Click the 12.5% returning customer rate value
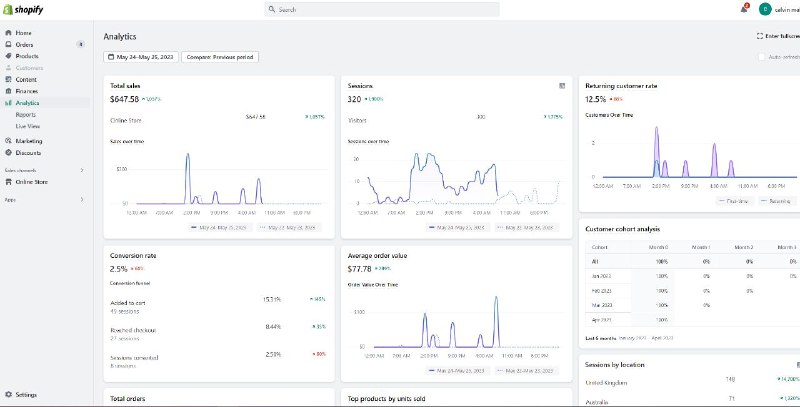800x407 pixels. click(x=595, y=99)
